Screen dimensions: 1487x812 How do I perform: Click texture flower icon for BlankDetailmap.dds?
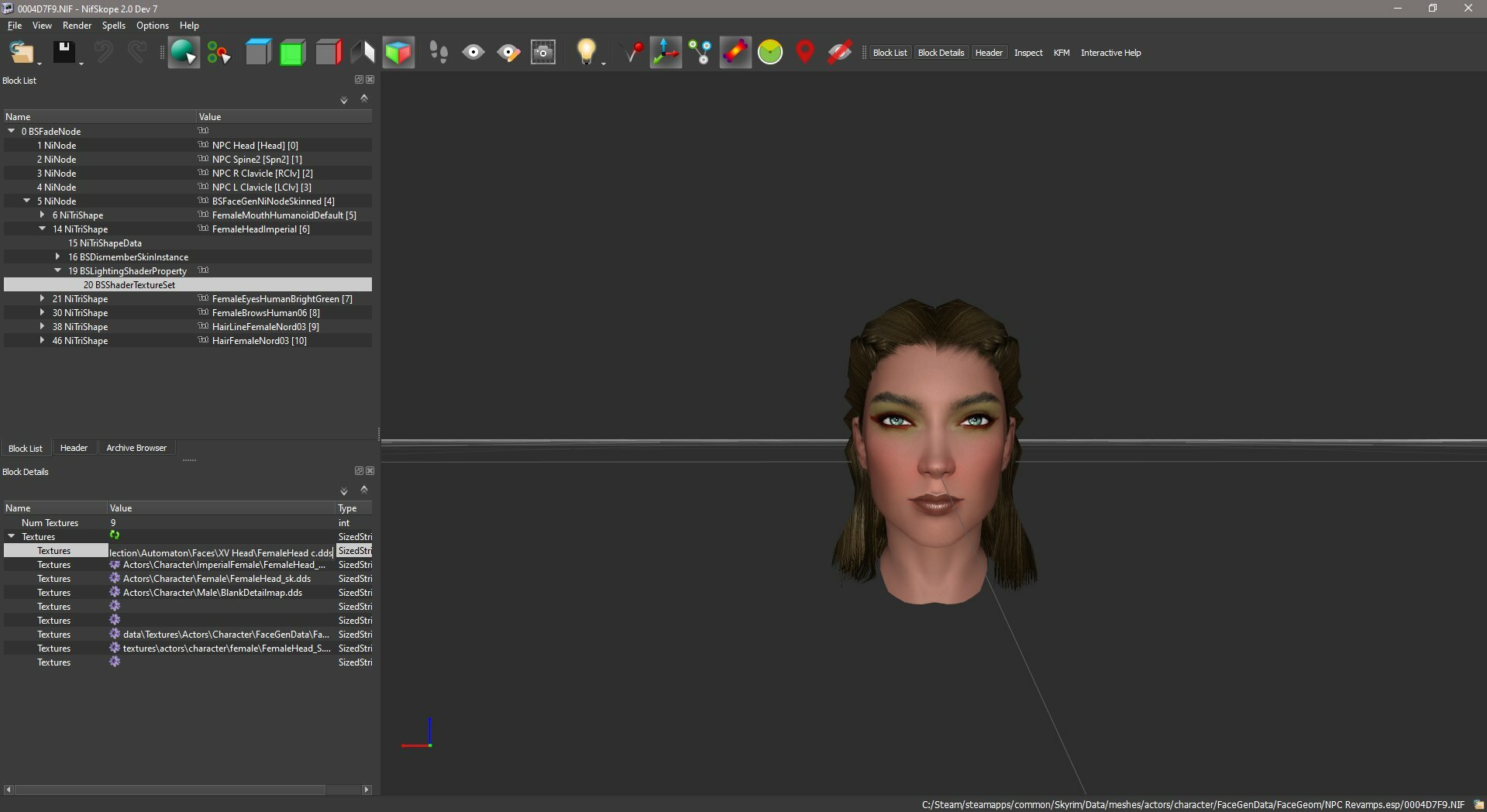[x=115, y=592]
